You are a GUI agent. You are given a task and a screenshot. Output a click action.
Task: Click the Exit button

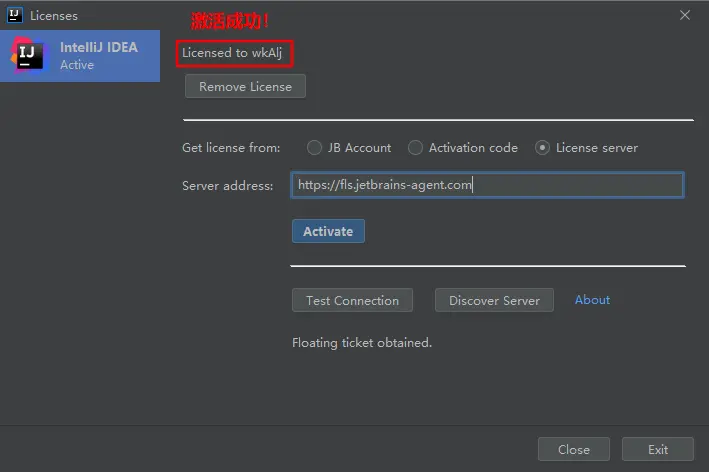tap(658, 449)
